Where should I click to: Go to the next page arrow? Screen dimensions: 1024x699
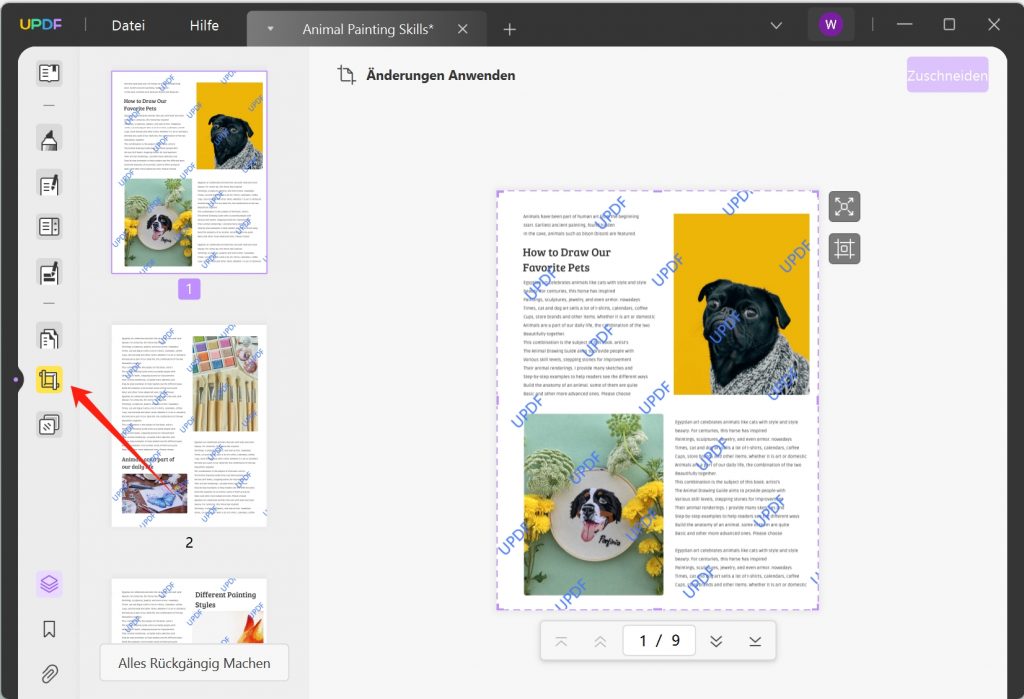[716, 641]
